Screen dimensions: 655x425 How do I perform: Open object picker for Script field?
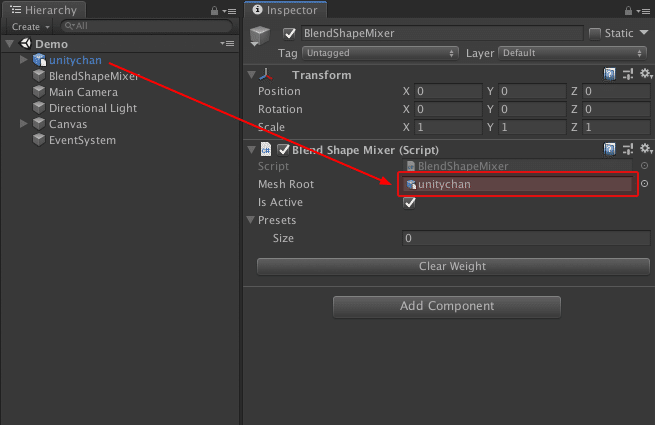tap(645, 165)
